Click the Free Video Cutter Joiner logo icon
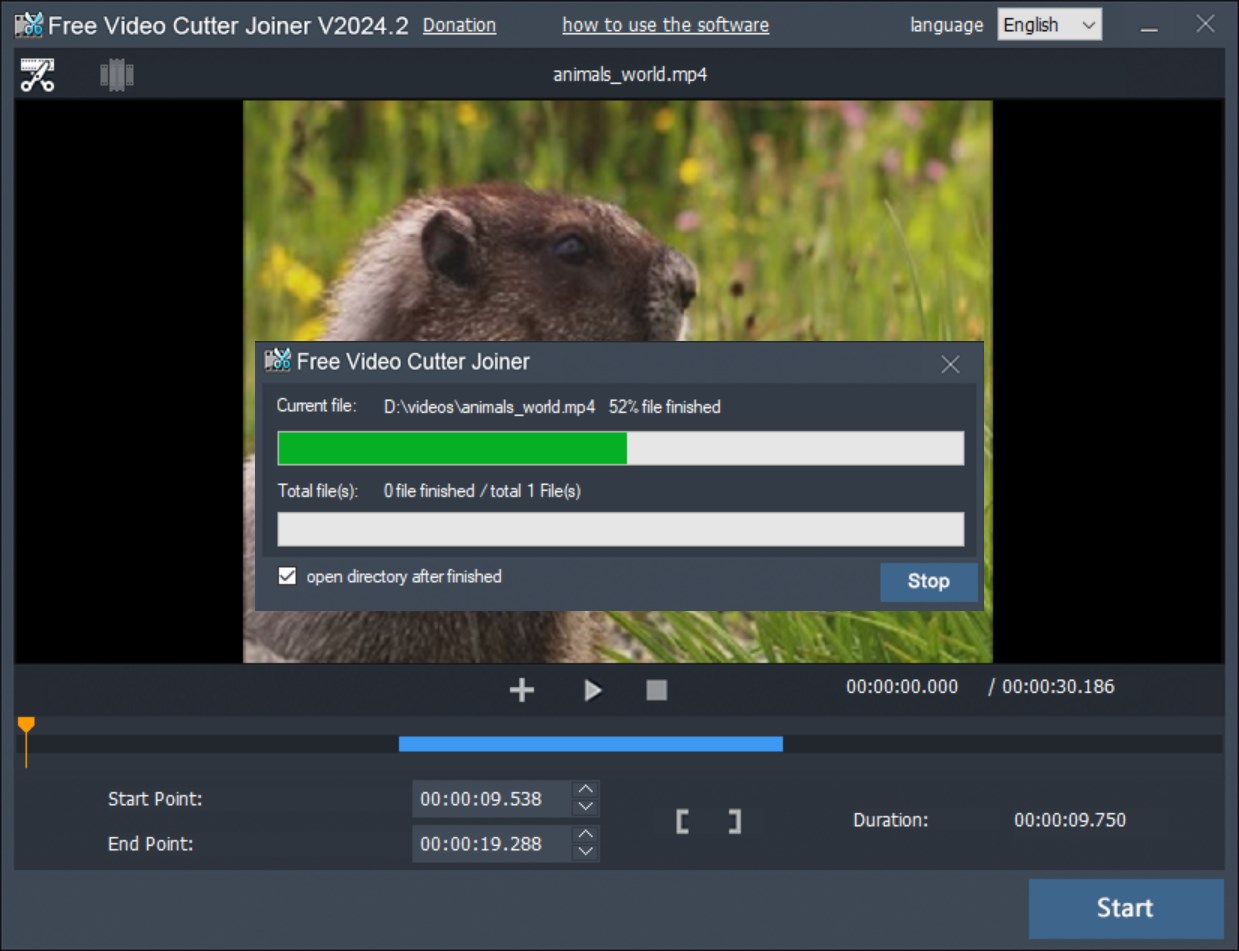 pyautogui.click(x=29, y=24)
